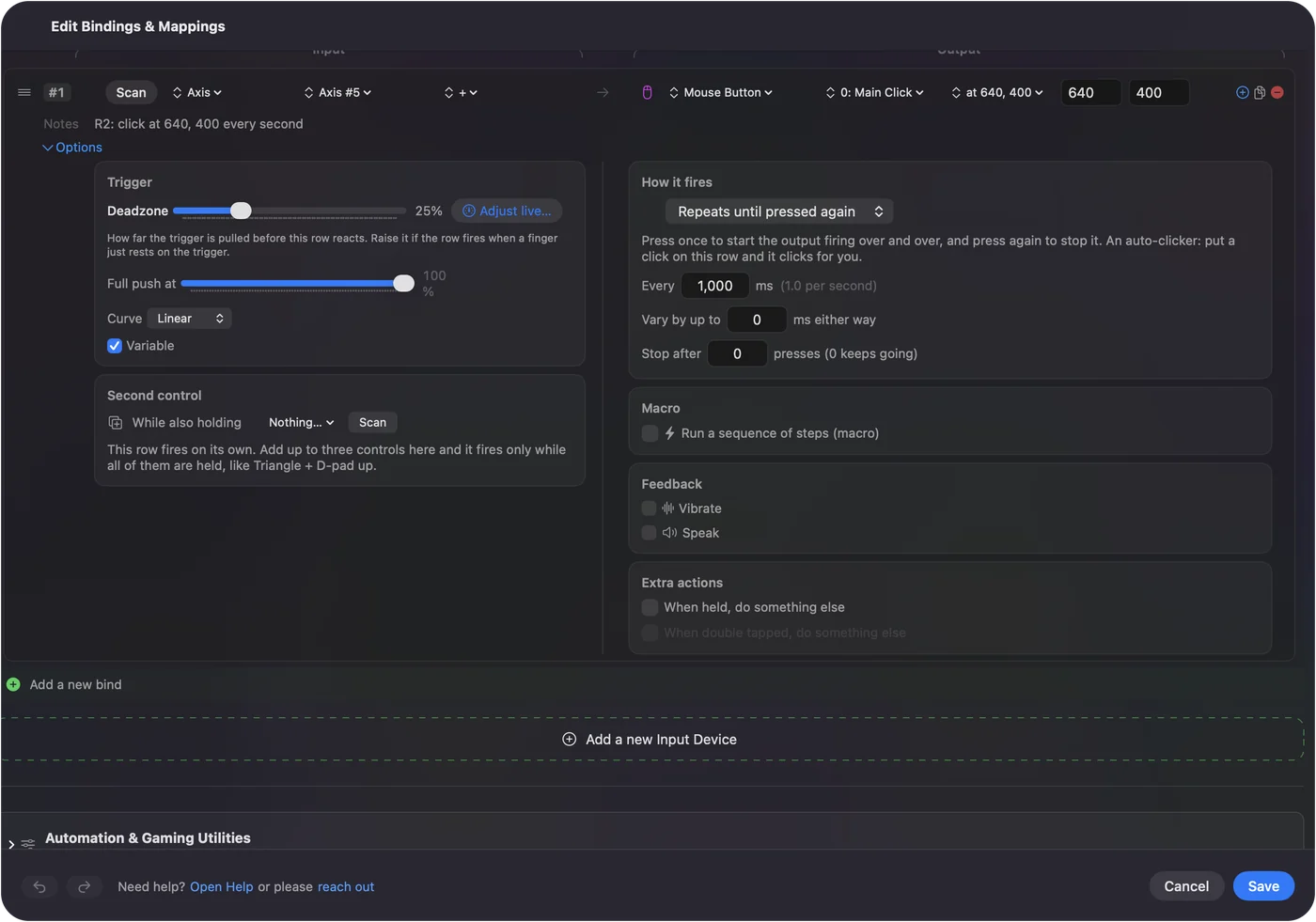1316x922 pixels.
Task: Duplicate bind #1 with the copy icon
Action: 1260,92
